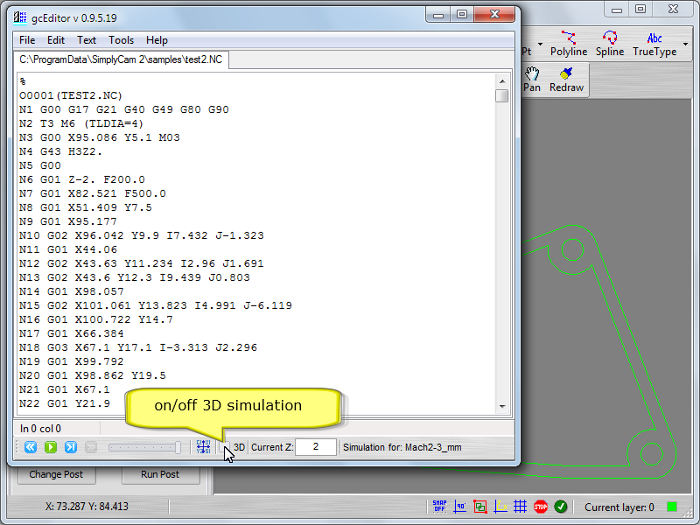Click the fit-view icon in simulation bar
Image resolution: width=700 pixels, height=525 pixels.
[204, 447]
